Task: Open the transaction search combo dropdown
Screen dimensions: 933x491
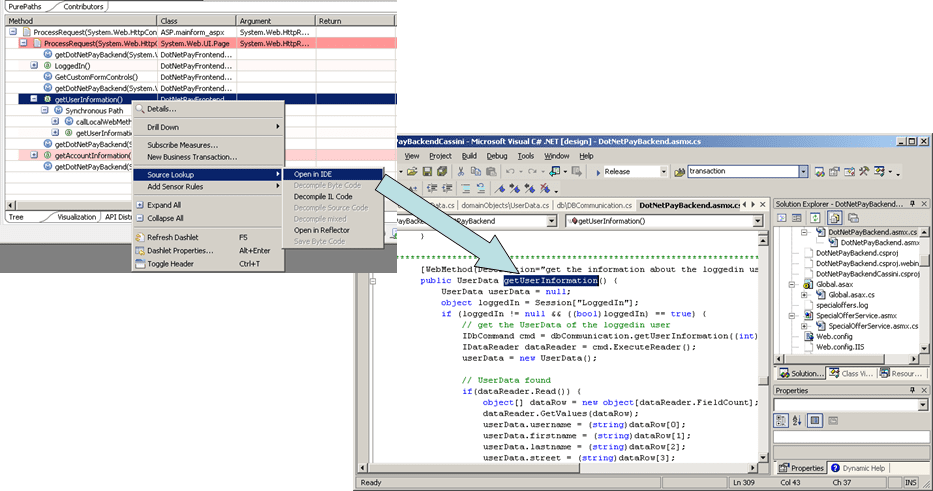Action: [803, 171]
